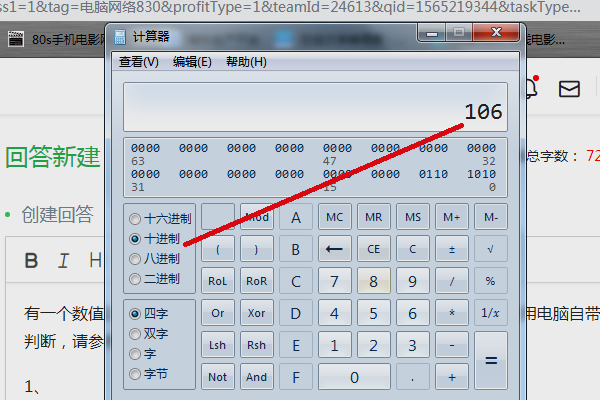Click the MS memory store key
This screenshot has height=400, width=600.
tap(412, 217)
